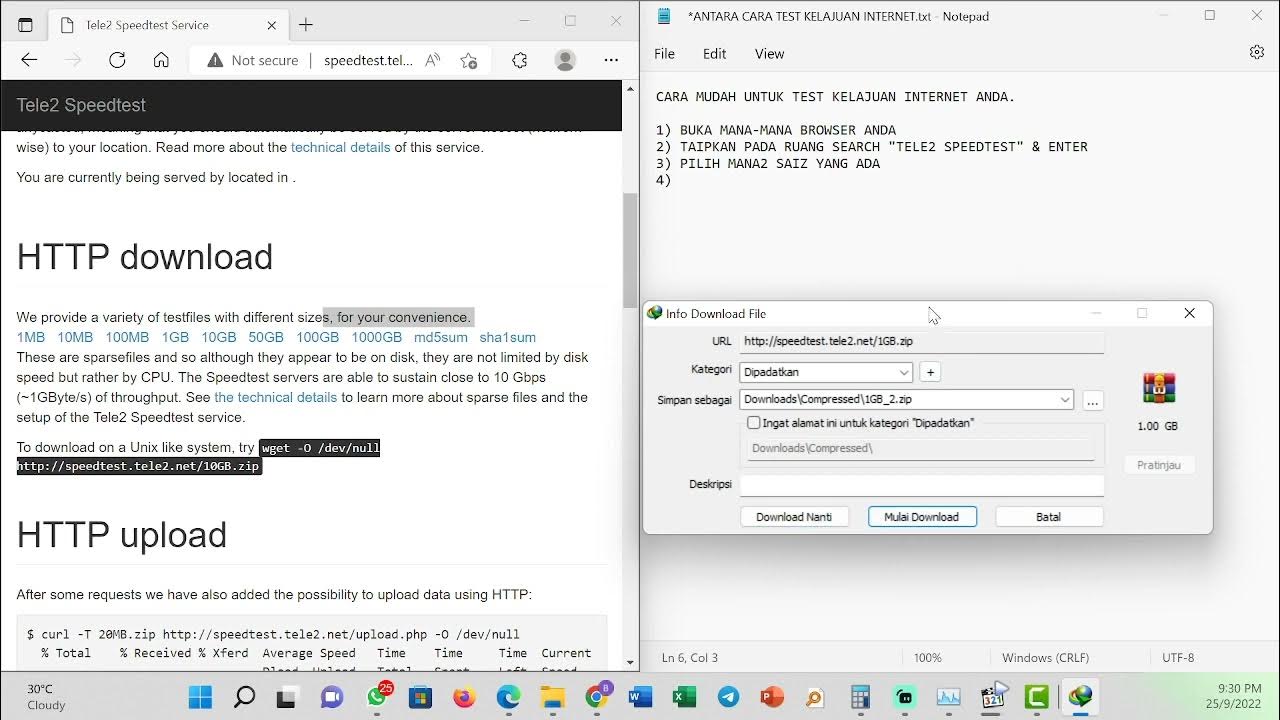The image size is (1280, 720).
Task: Open the tab actions menu icon
Action: pyautogui.click(x=25, y=24)
